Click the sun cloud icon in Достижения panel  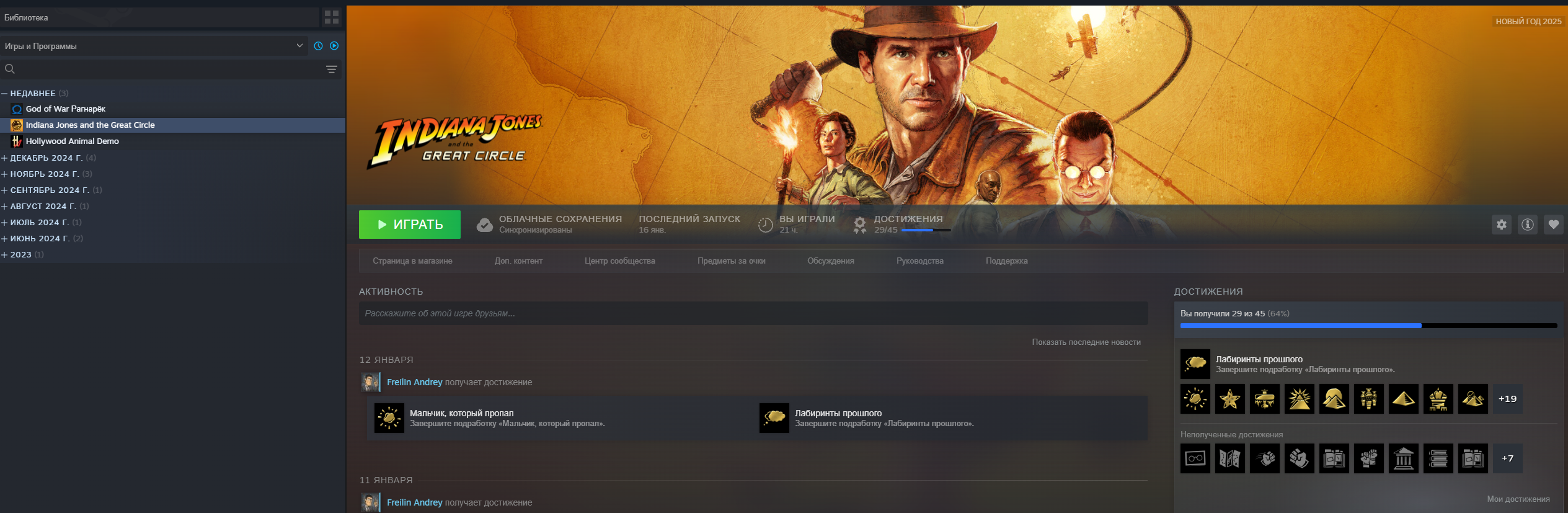pyautogui.click(x=1195, y=399)
